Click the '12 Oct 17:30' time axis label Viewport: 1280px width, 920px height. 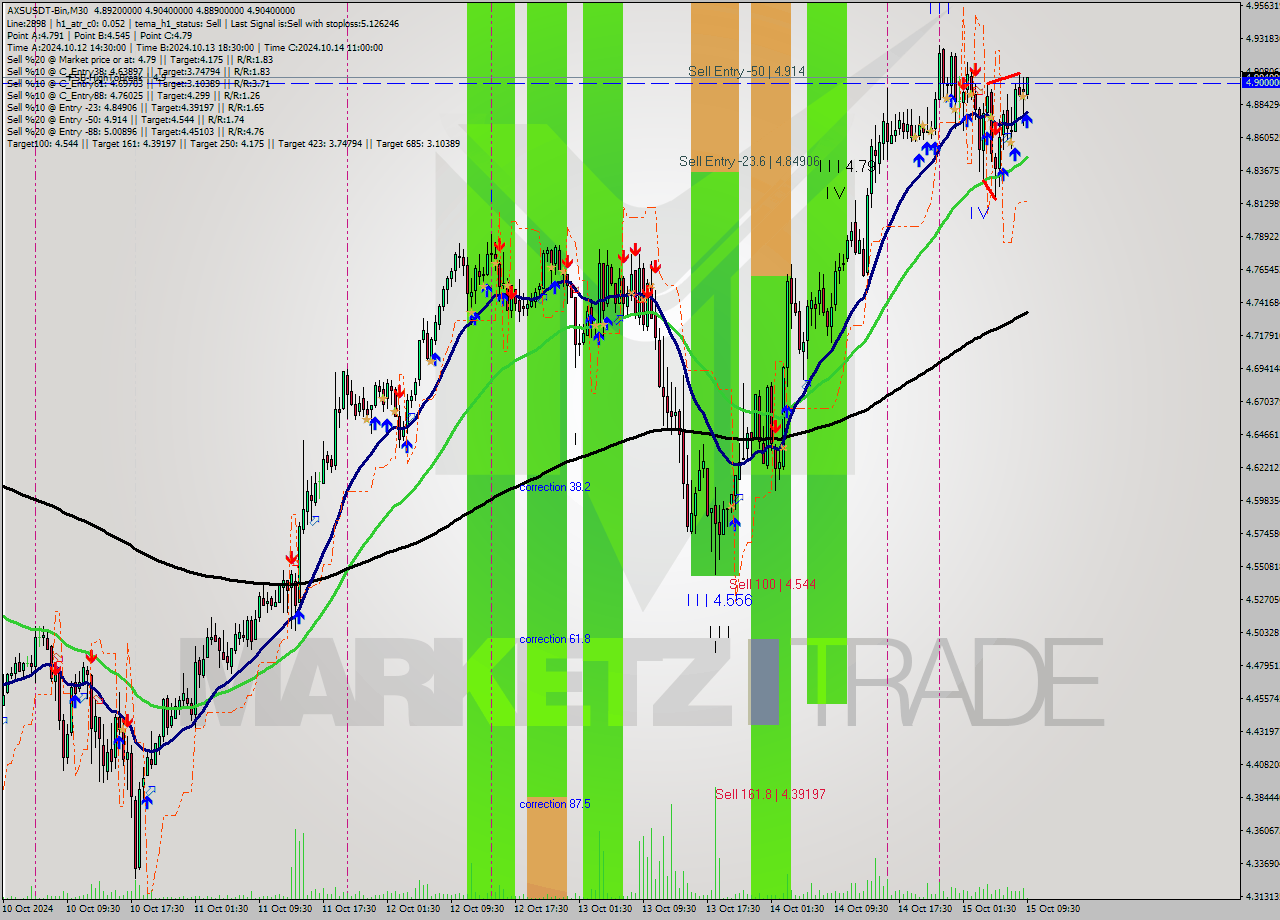(540, 909)
